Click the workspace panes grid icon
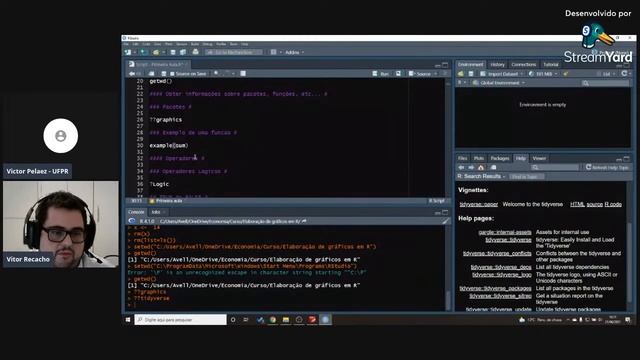The width and height of the screenshot is (640, 360). coord(274,52)
